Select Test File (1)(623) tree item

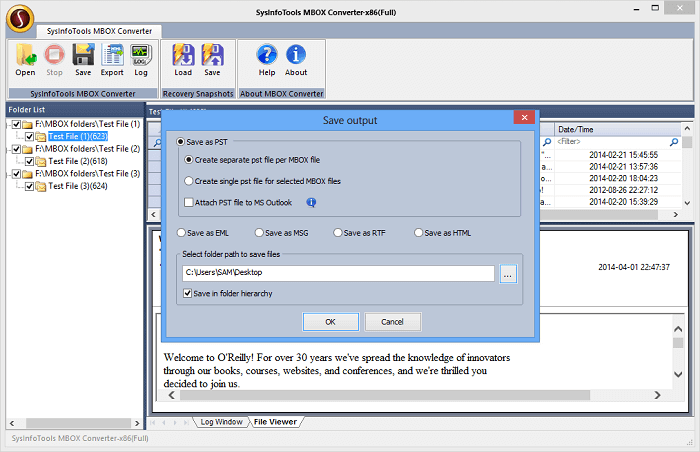(x=78, y=137)
